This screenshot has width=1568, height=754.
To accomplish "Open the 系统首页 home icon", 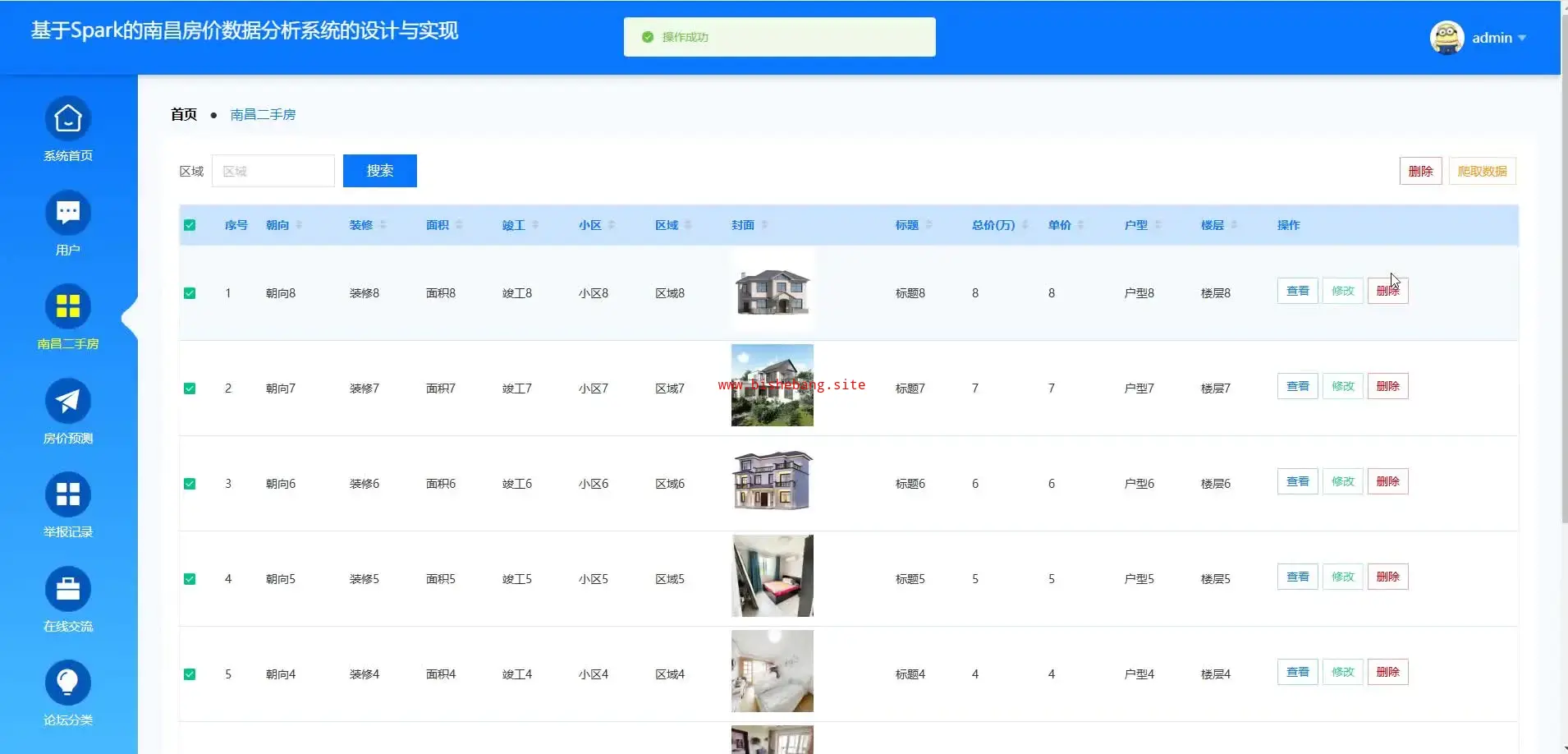I will coord(67,119).
